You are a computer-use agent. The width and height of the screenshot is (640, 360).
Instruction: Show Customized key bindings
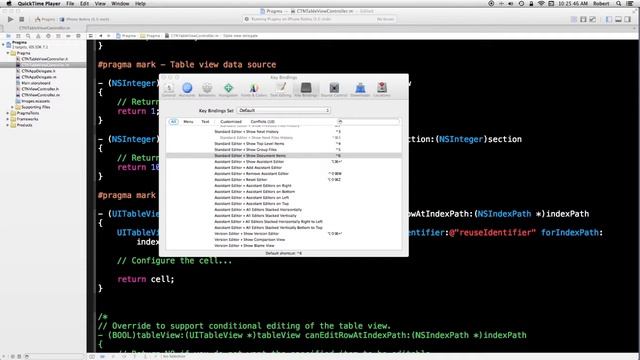click(231, 122)
